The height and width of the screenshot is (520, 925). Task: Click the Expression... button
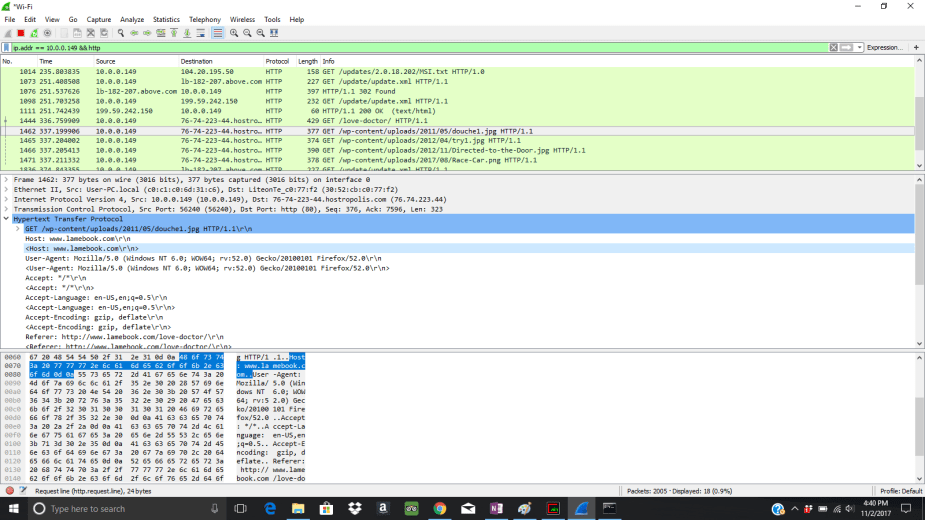click(x=884, y=47)
